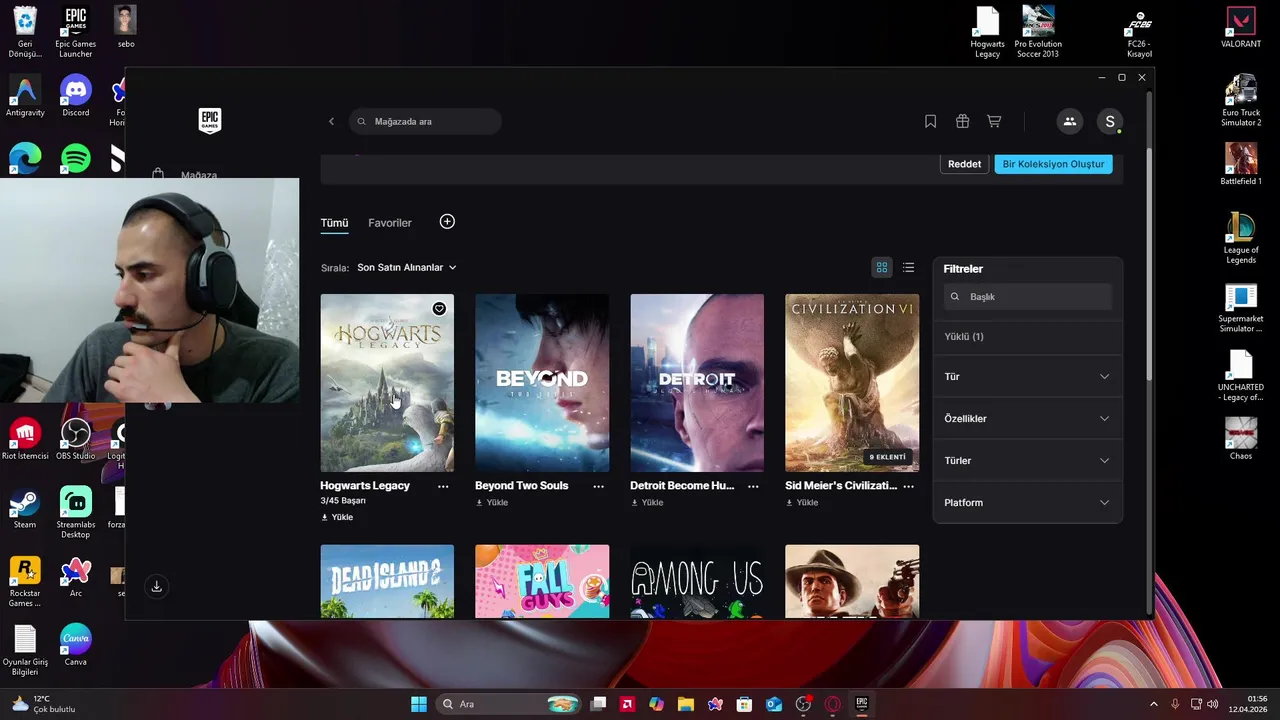Open Sid Meier's Civilization three-dot menu

pyautogui.click(x=908, y=486)
